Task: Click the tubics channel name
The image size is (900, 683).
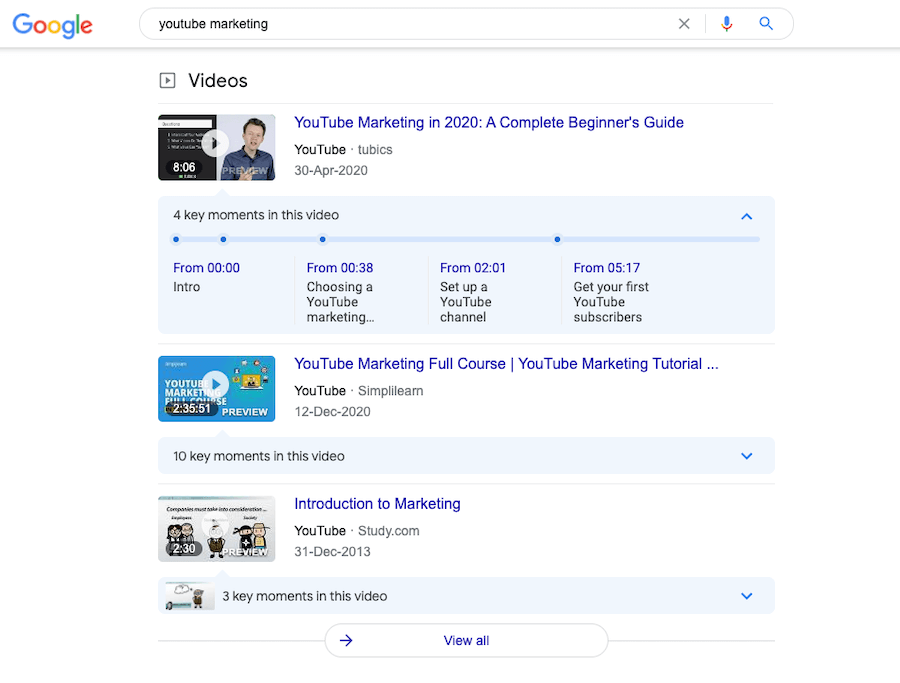Action: point(375,150)
